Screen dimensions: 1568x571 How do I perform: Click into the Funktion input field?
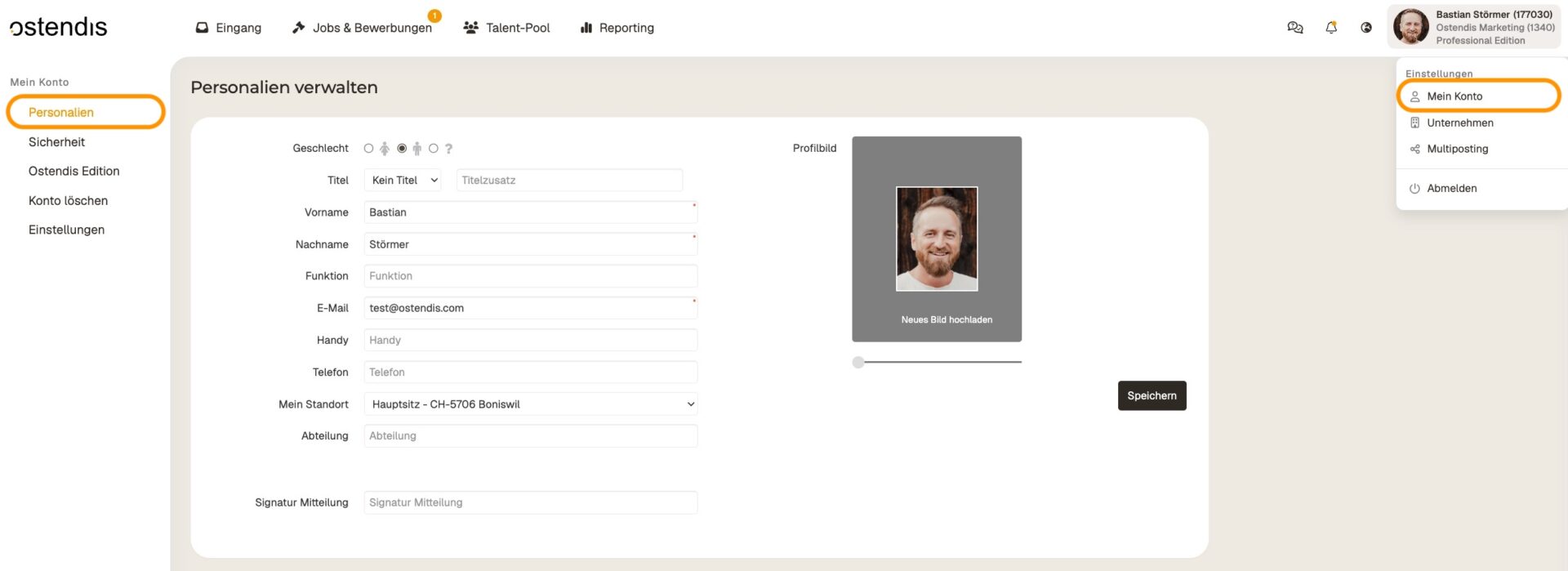(x=530, y=276)
